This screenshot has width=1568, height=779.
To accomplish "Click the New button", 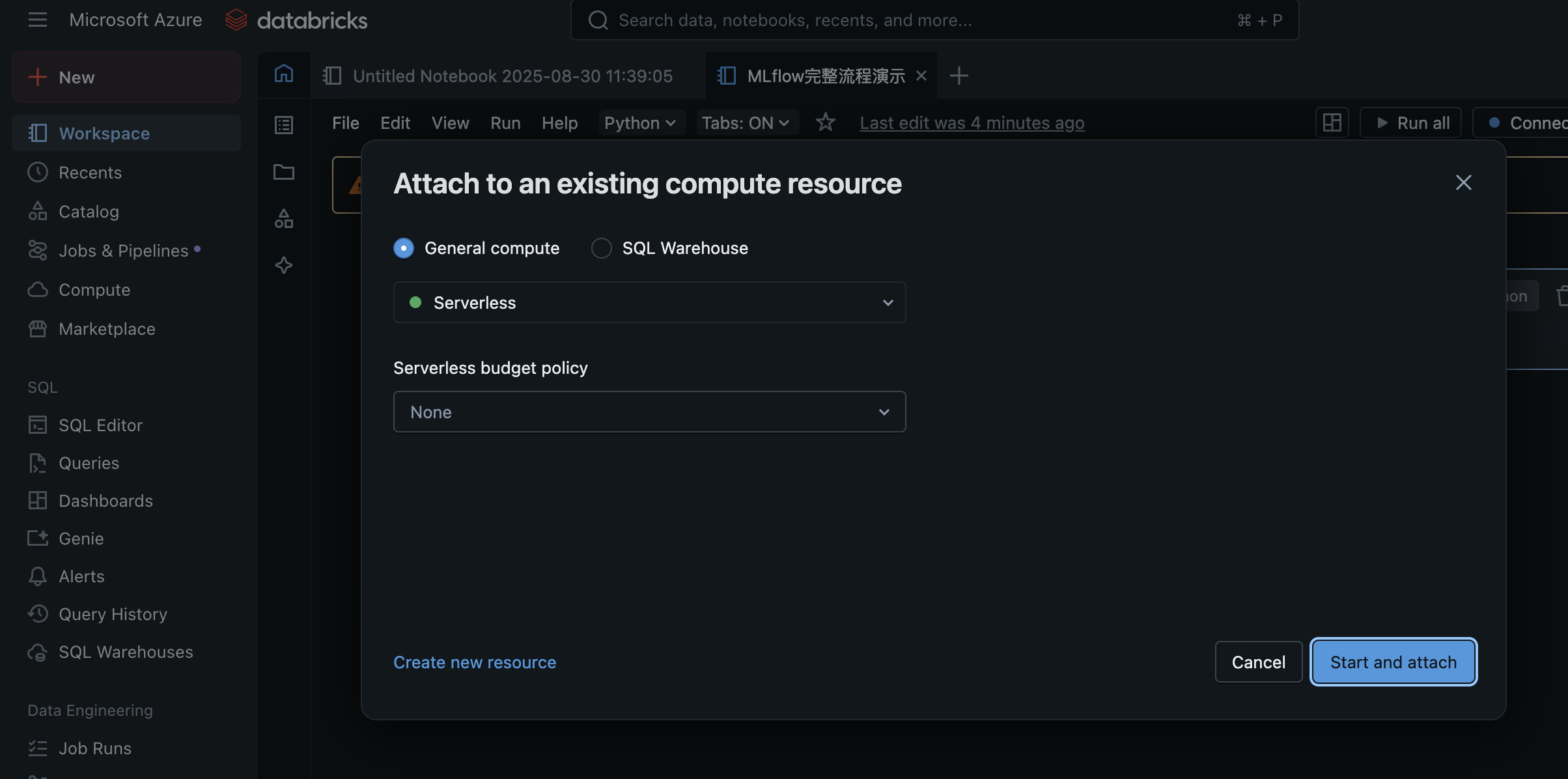I will [126, 77].
